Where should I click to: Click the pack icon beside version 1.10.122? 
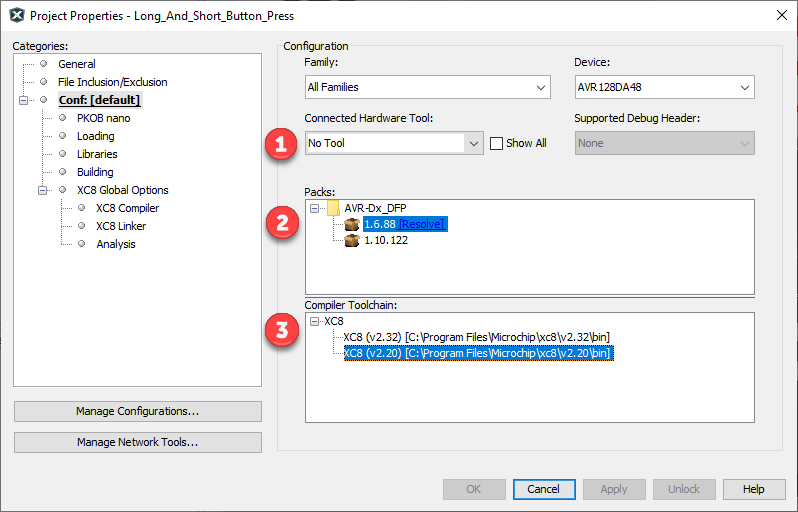tap(351, 241)
